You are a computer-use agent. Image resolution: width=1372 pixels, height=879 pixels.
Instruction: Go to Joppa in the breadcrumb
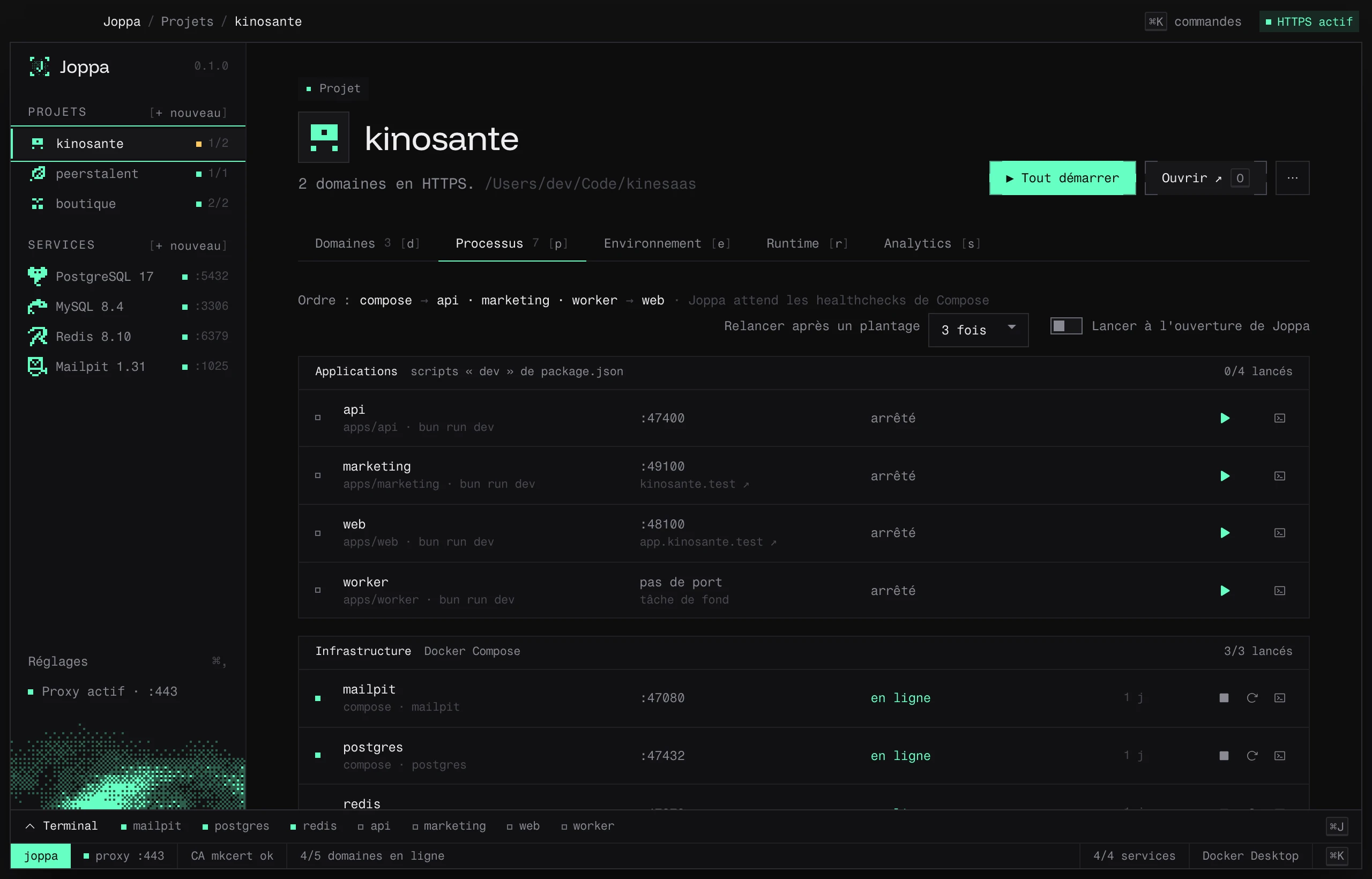(x=122, y=21)
